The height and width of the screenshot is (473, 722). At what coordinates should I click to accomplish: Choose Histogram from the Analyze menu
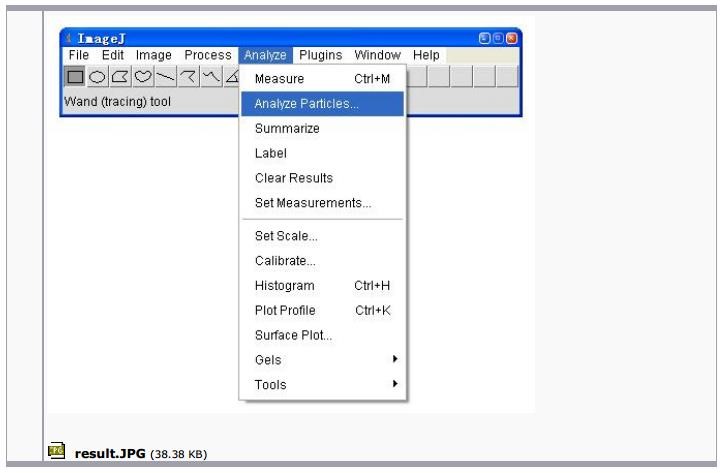pyautogui.click(x=322, y=286)
